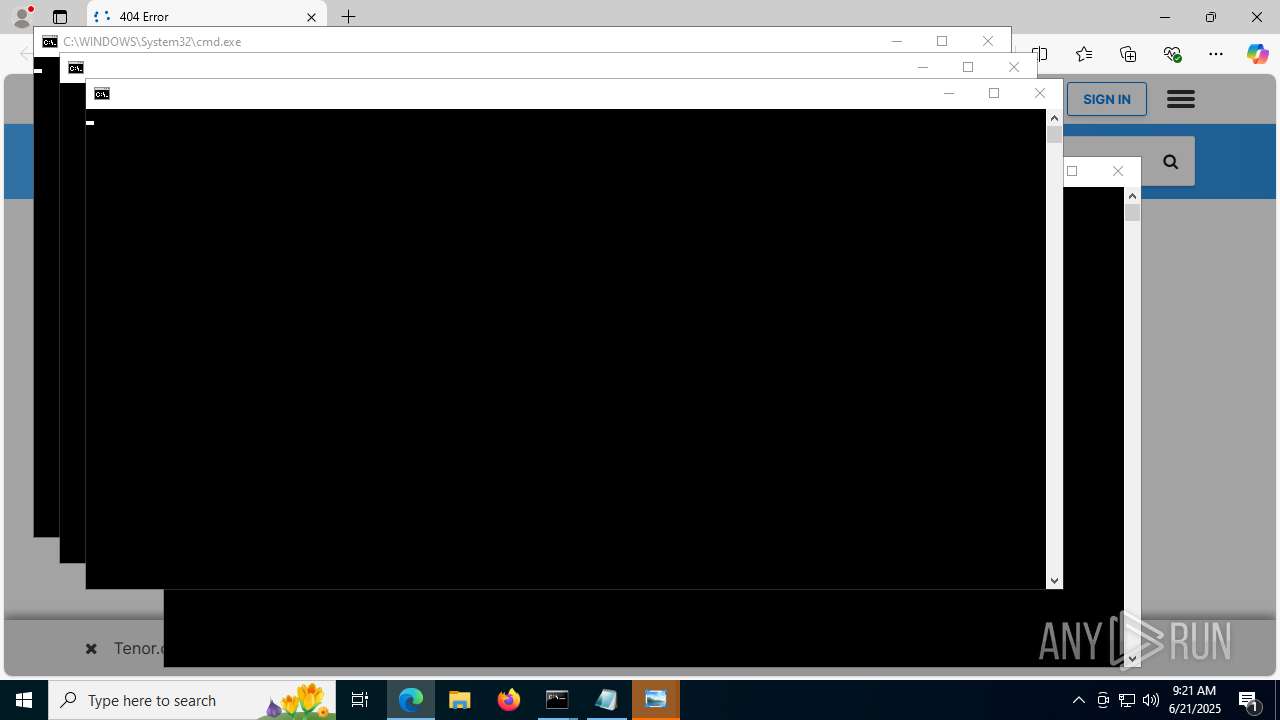Click the cmd.exe title bar icon
Screen dimensions: 1280x720
tap(49, 42)
